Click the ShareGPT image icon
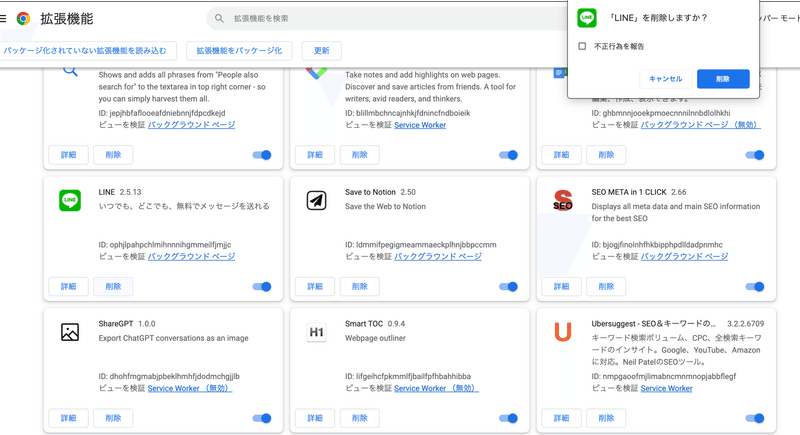Image resolution: width=800 pixels, height=435 pixels. 70,332
